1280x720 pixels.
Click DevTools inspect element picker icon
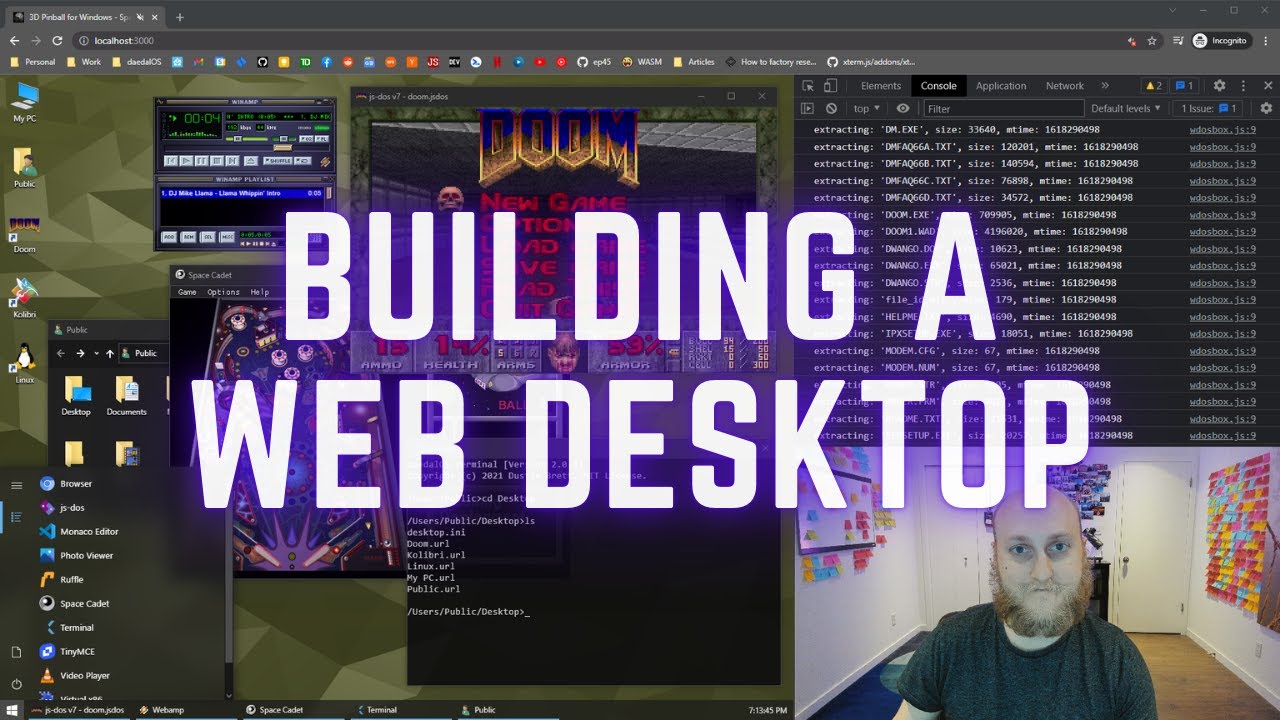808,86
